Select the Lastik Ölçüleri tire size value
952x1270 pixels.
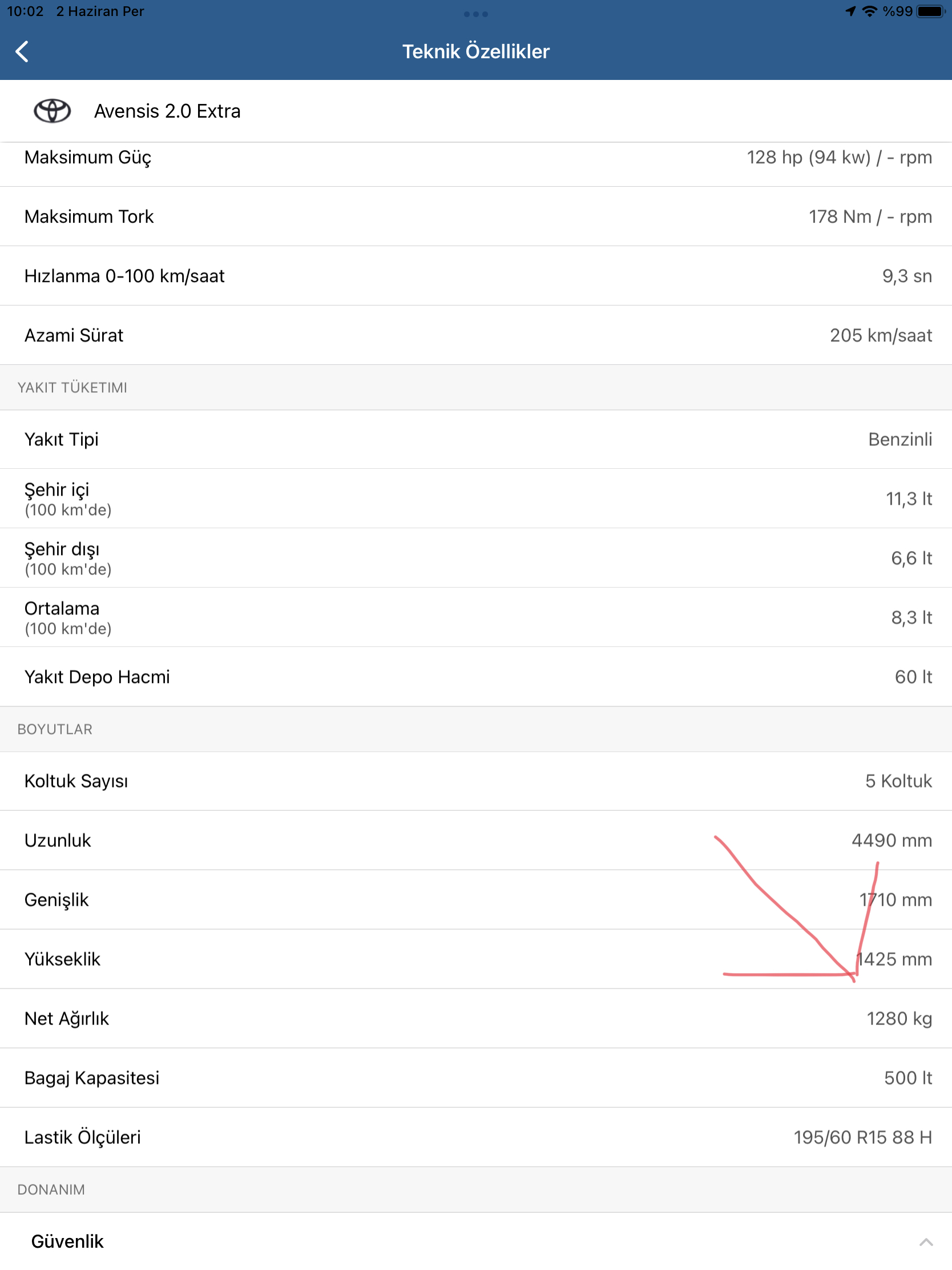coord(862,1138)
